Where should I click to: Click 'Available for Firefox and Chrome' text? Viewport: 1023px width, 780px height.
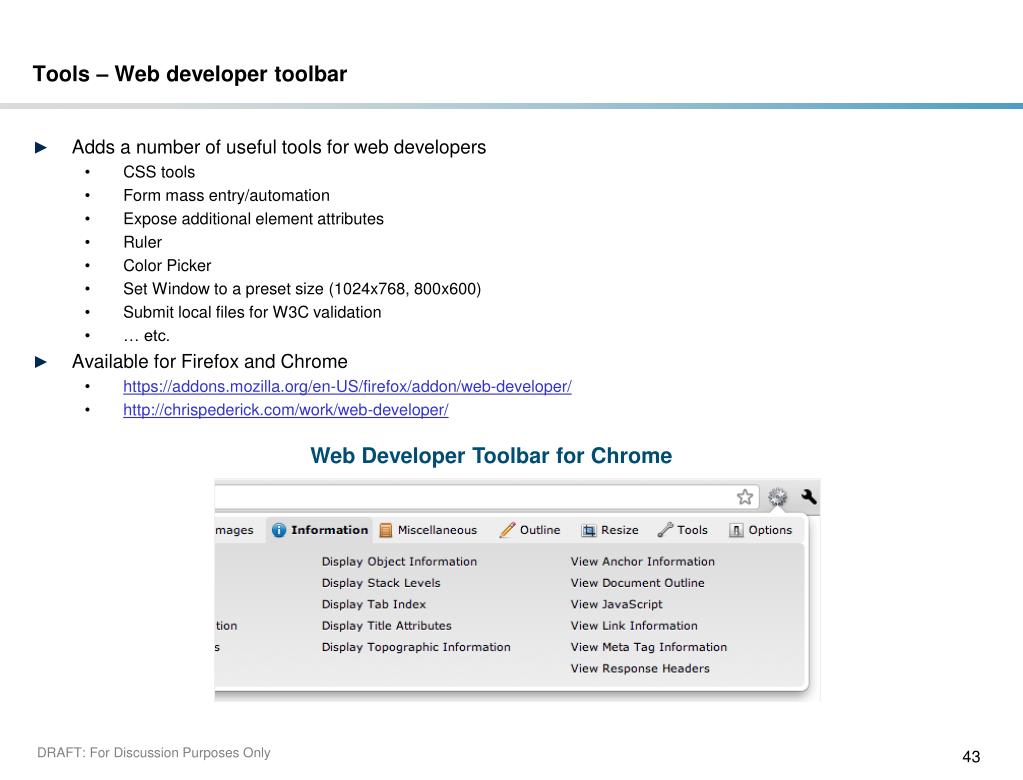click(209, 361)
